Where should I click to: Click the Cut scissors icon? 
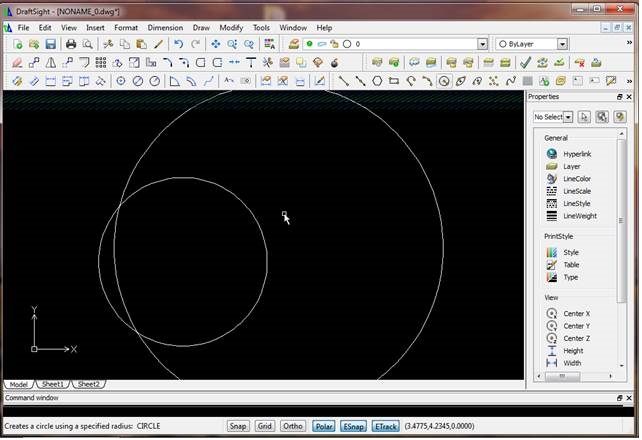(x=108, y=44)
